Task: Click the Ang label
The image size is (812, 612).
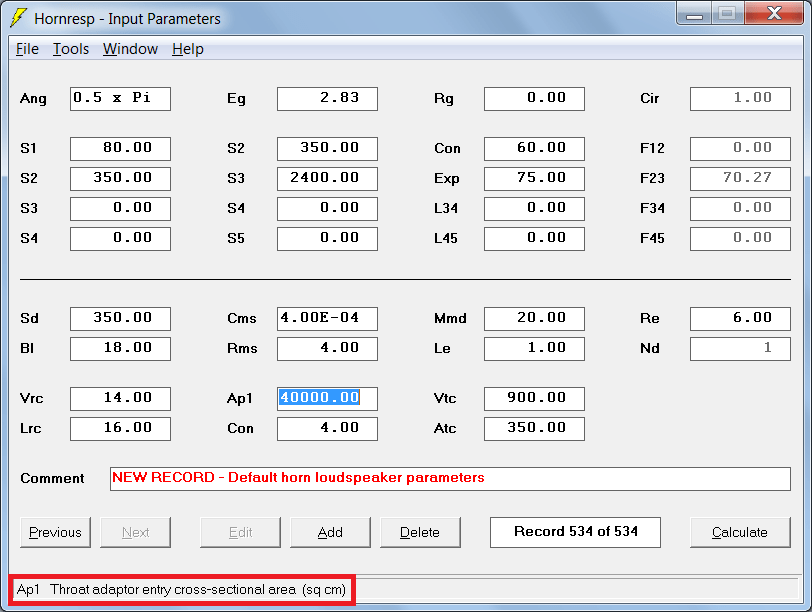Action: (x=33, y=99)
